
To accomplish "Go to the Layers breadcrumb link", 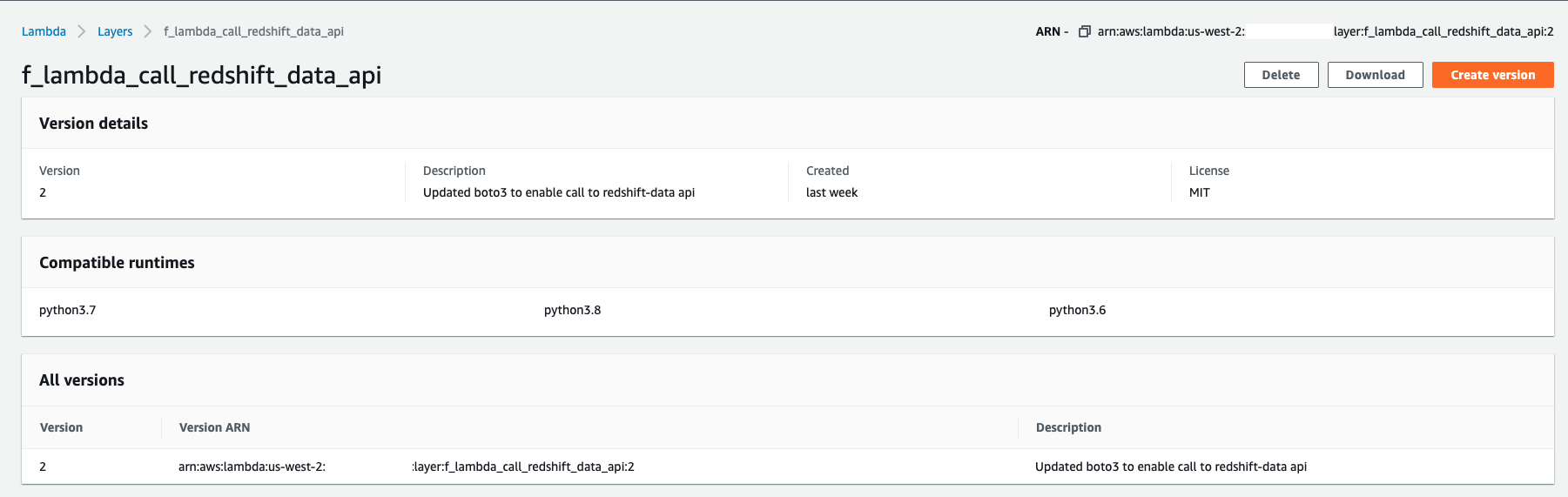I will click(x=115, y=31).
